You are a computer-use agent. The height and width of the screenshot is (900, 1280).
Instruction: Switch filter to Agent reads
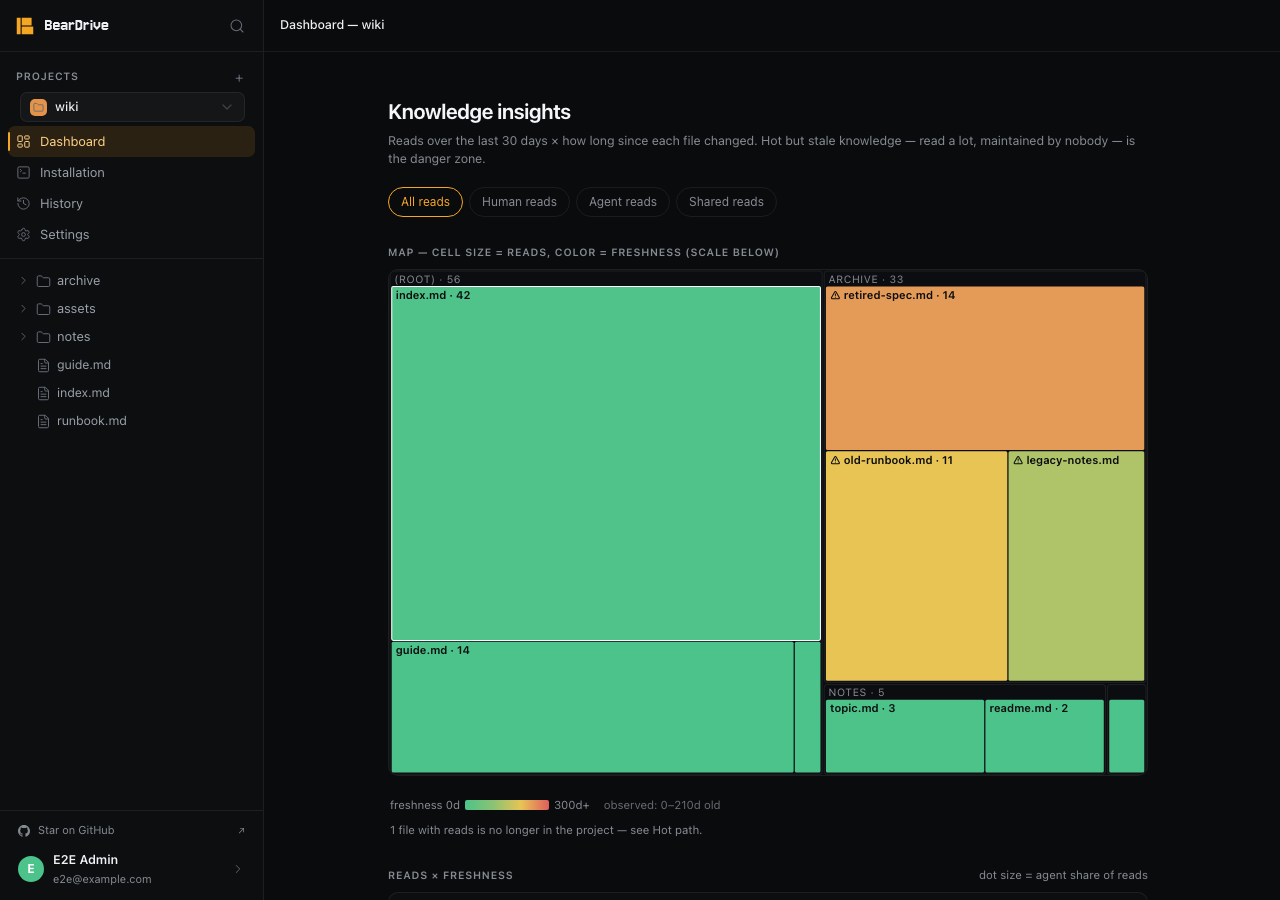pyautogui.click(x=623, y=202)
